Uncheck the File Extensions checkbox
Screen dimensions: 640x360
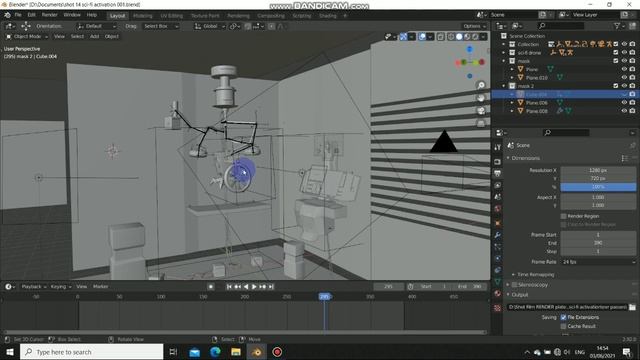[564, 317]
